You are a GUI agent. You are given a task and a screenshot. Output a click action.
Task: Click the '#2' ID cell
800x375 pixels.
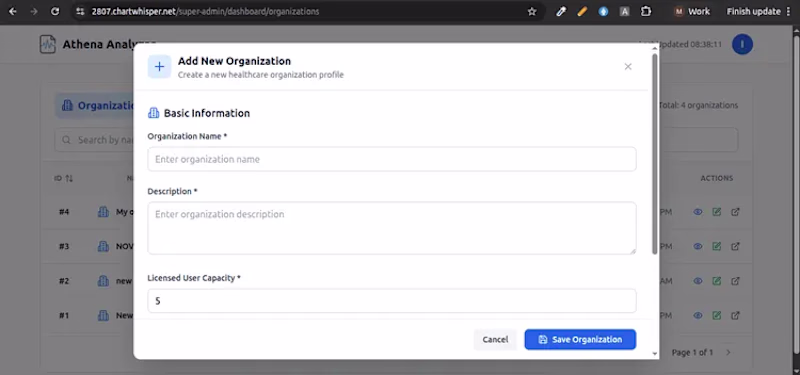click(64, 281)
